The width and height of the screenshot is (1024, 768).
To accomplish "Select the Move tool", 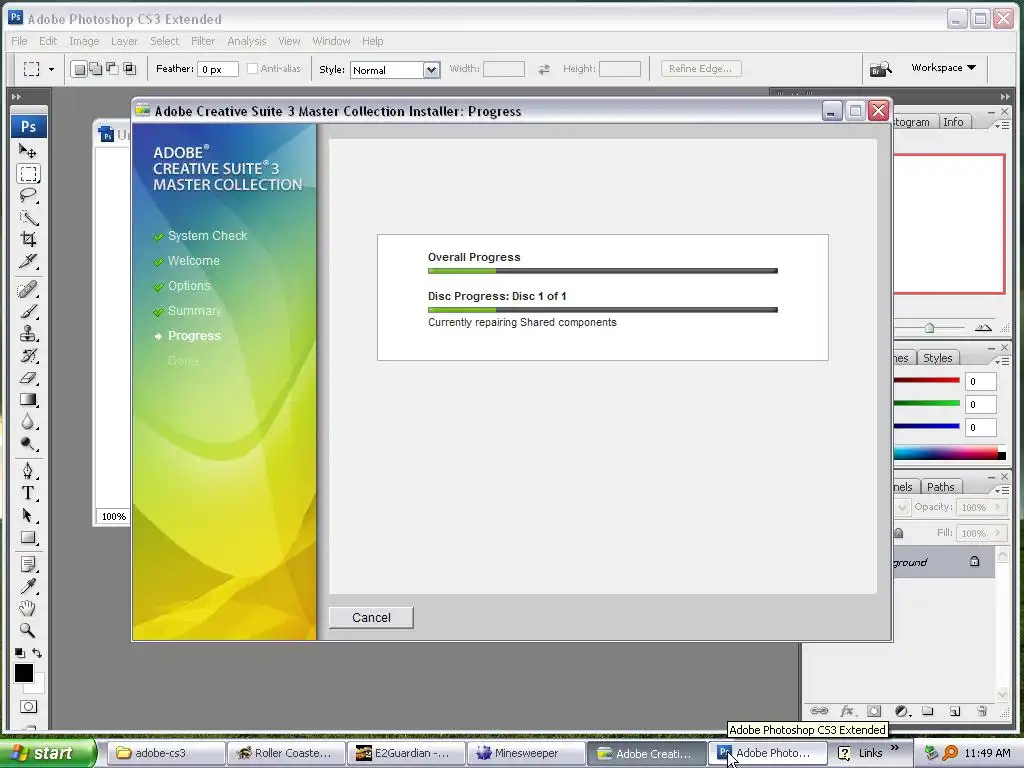I will coord(27,151).
